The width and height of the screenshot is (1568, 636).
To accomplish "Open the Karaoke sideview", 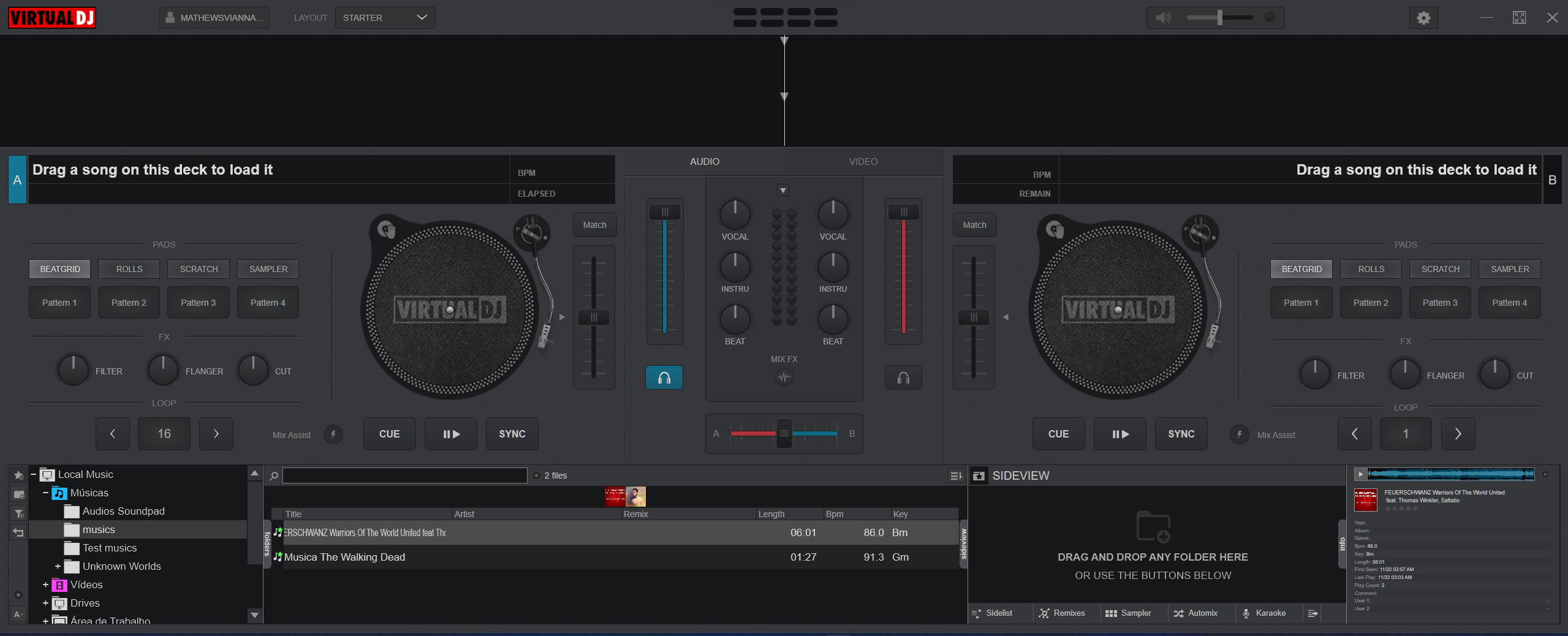I will (1264, 613).
